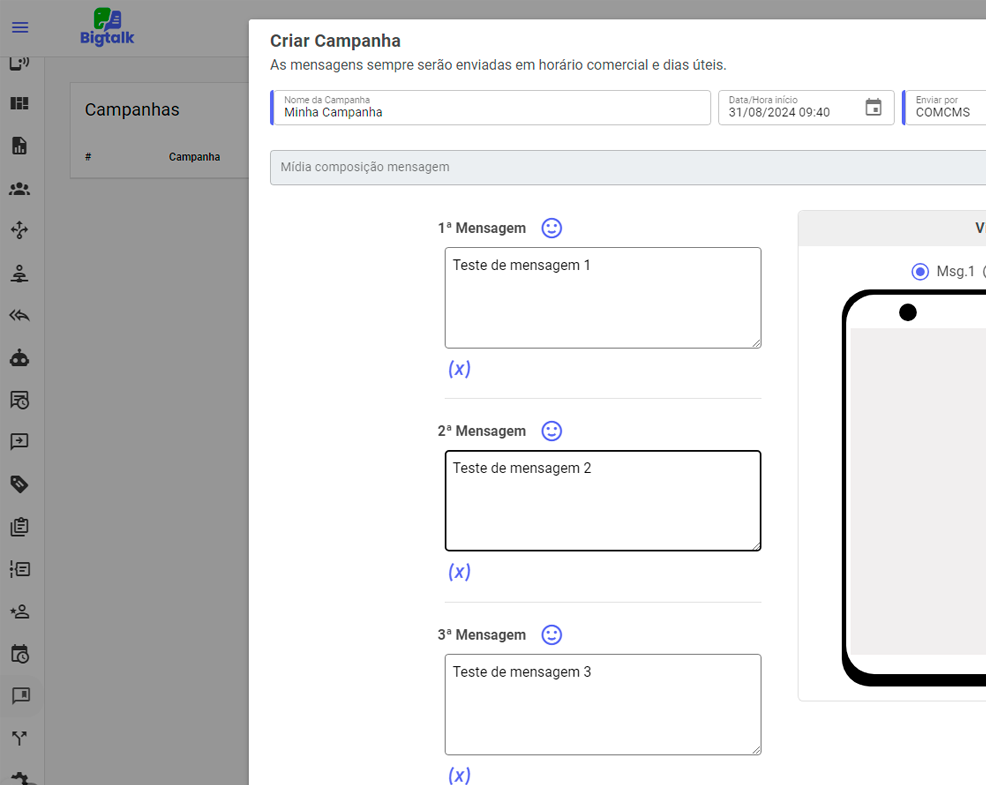Focus the Teste de mensagem 1 textarea
The image size is (986, 785).
(x=602, y=298)
